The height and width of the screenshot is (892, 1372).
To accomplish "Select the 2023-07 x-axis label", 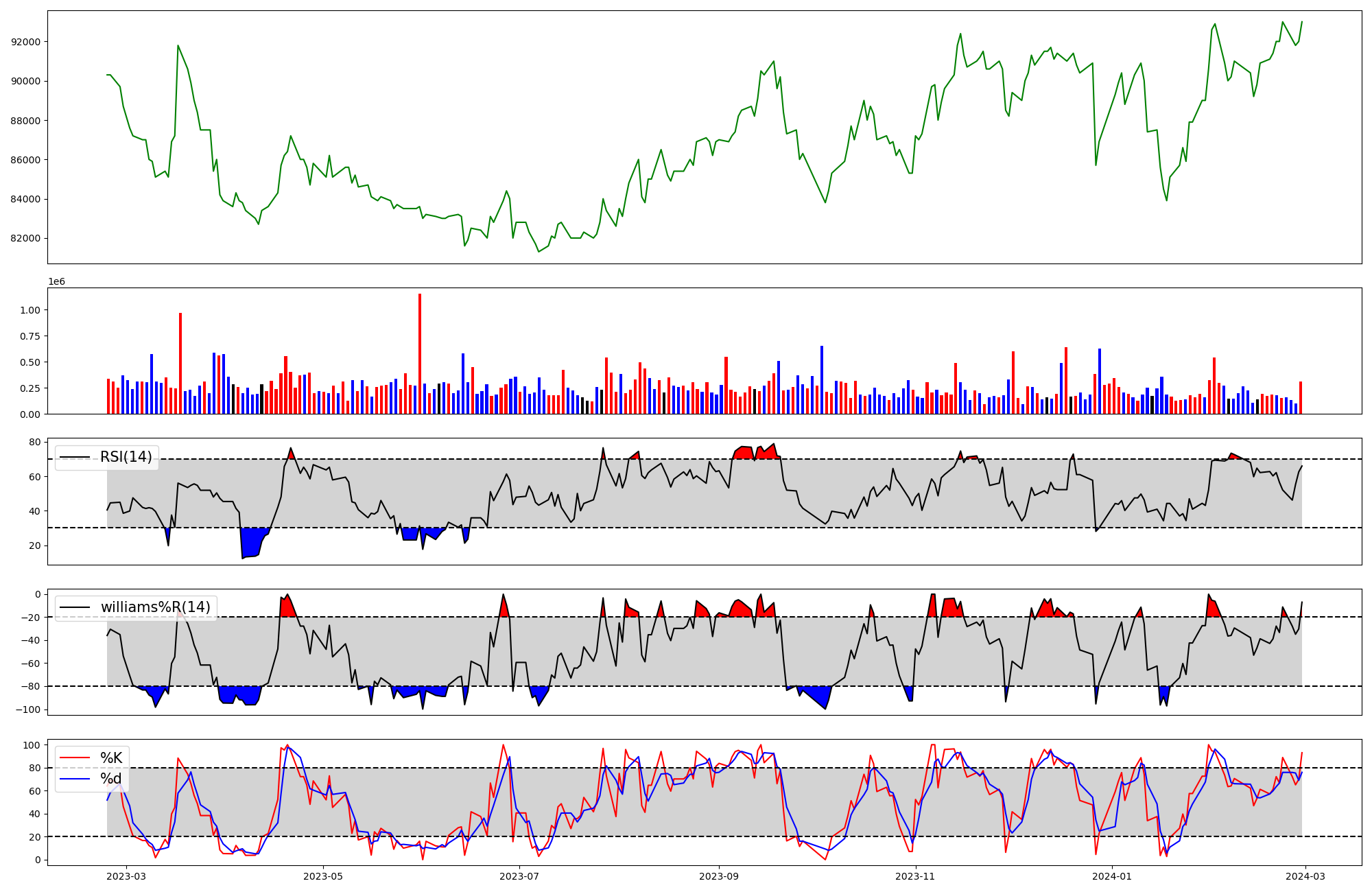I will pyautogui.click(x=520, y=876).
